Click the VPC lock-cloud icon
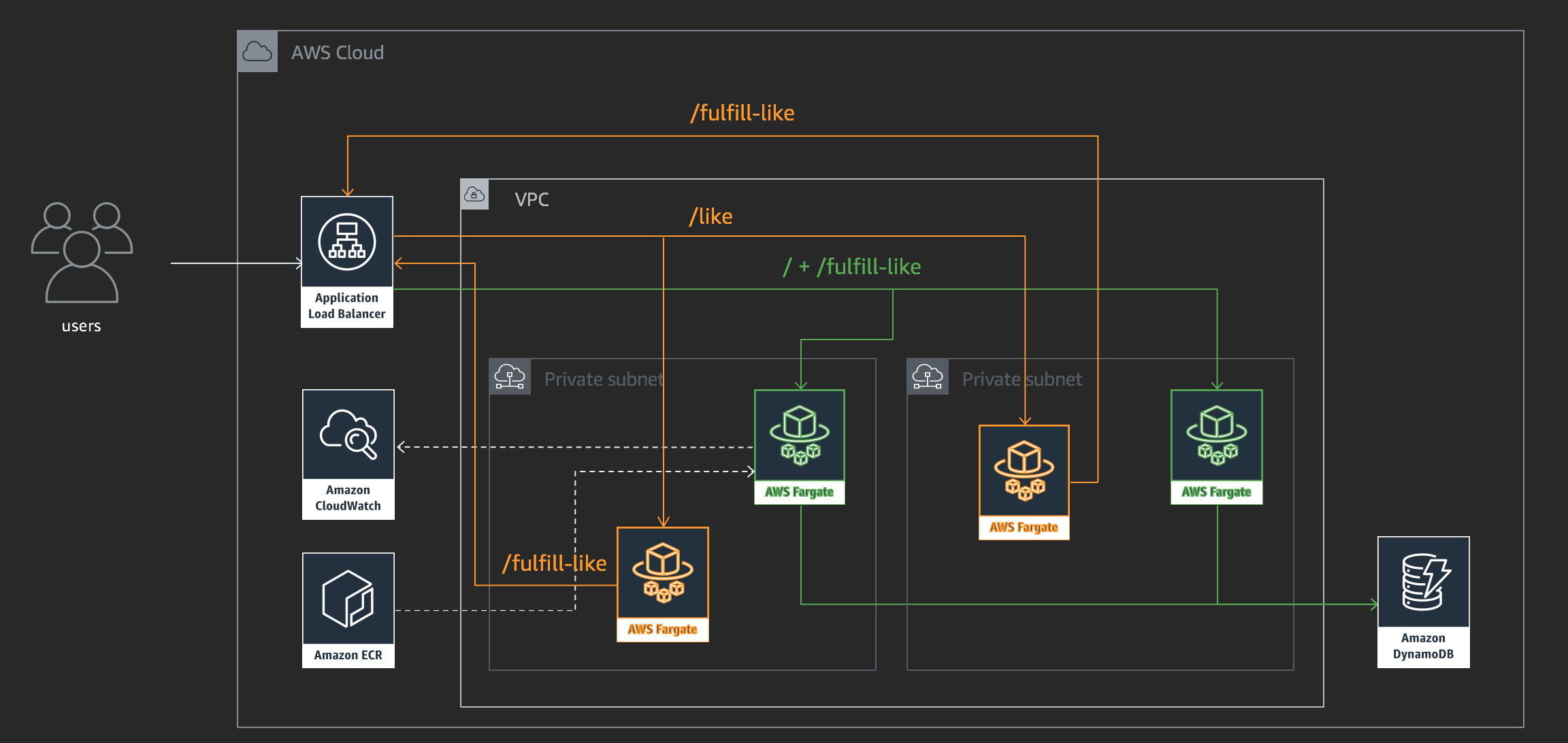Screen dimensions: 1568x743 (474, 195)
